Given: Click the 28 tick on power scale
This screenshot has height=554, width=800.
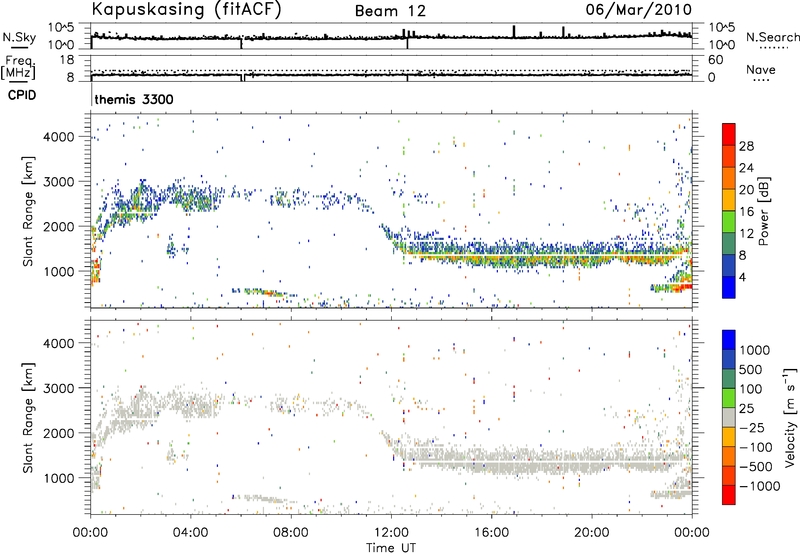Looking at the screenshot, I should click(x=746, y=146).
